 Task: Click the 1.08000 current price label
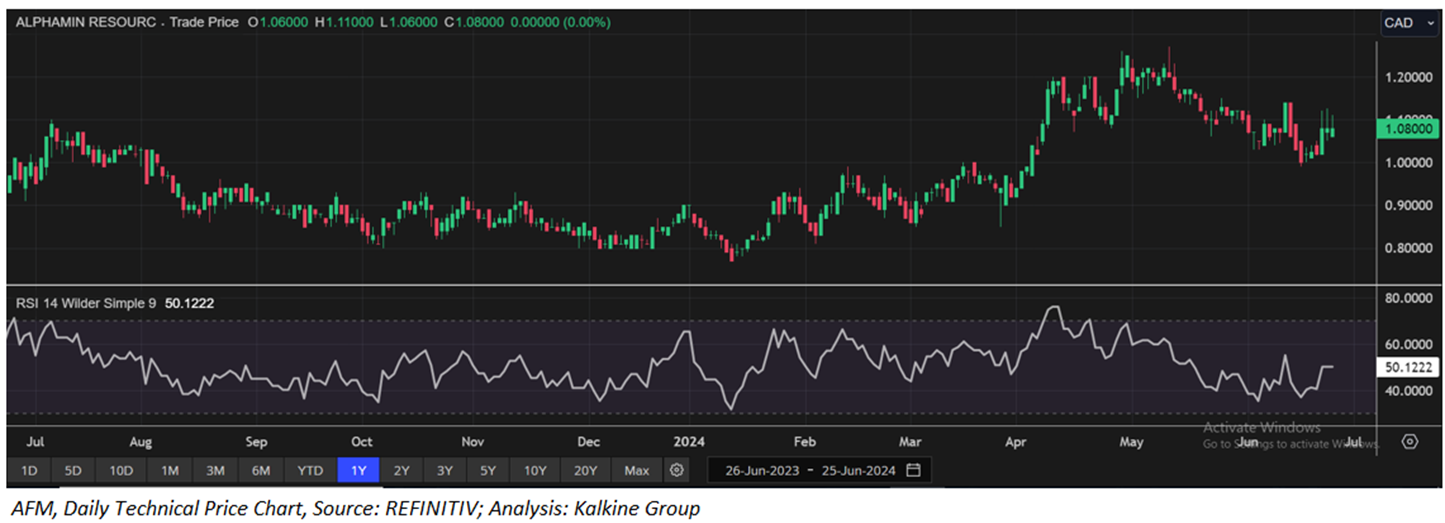(x=1408, y=129)
